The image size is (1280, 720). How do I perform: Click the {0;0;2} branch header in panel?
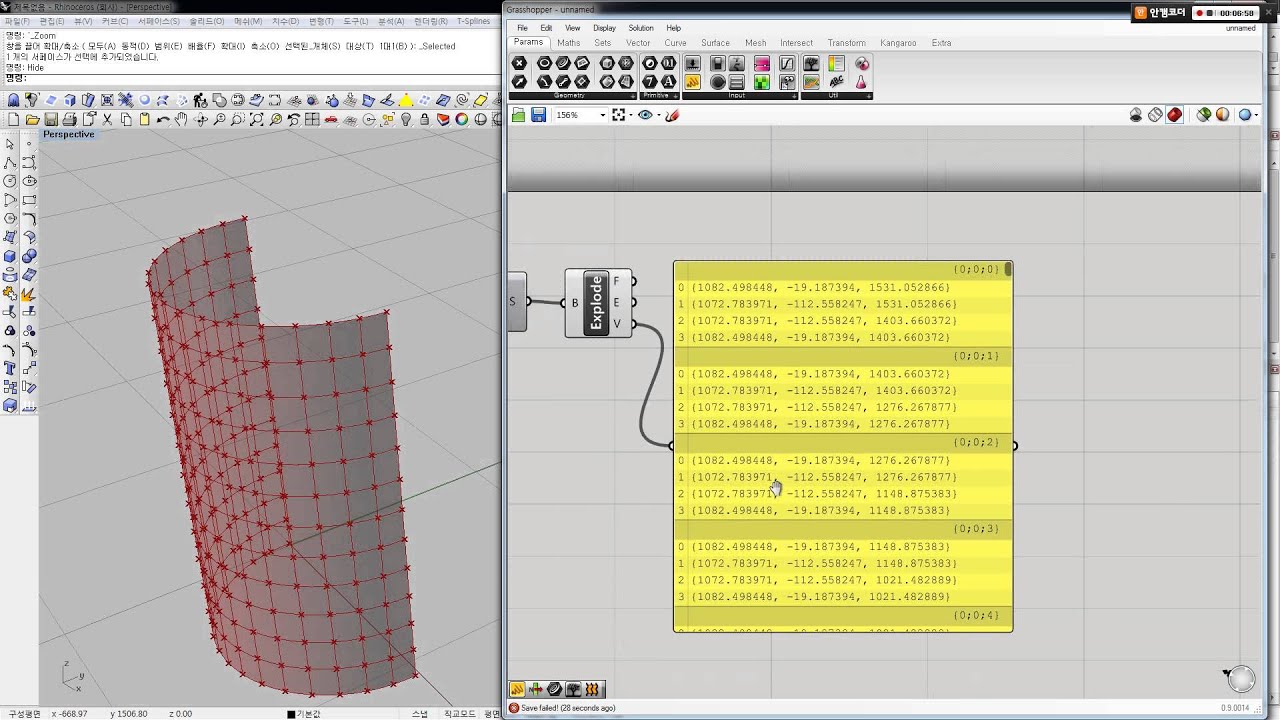click(843, 443)
